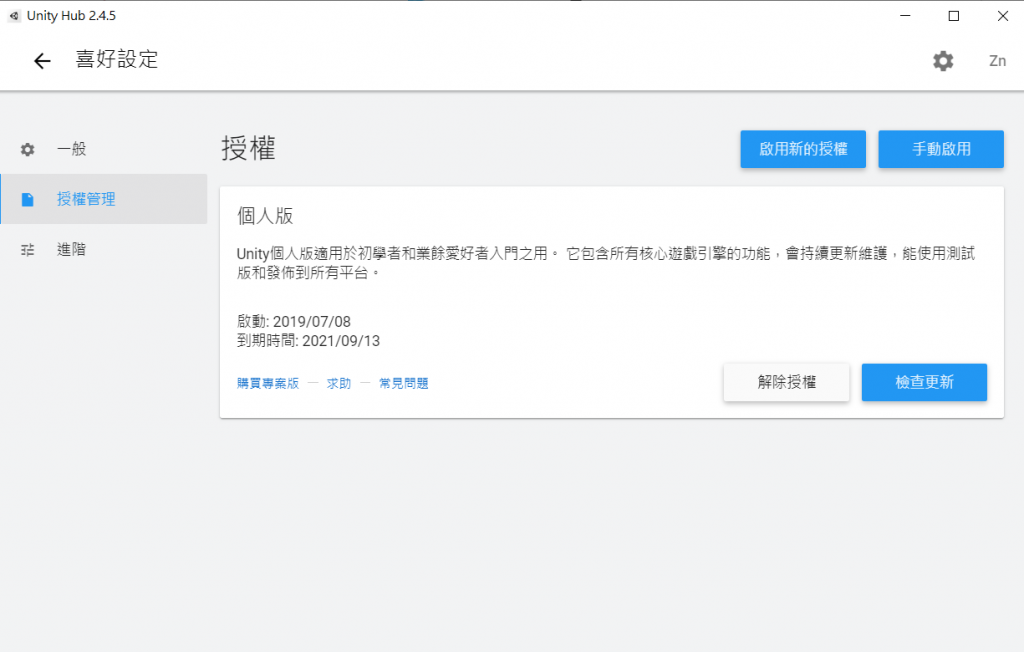Select the 授權管理 section
Screen dimensions: 1024x652
104,199
